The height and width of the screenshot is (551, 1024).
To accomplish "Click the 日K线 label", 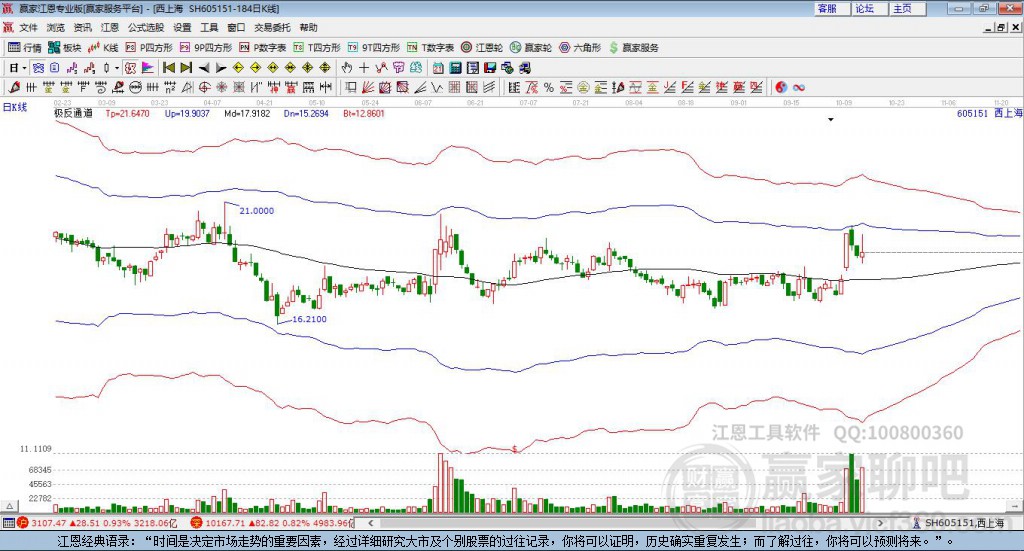I will pyautogui.click(x=15, y=107).
